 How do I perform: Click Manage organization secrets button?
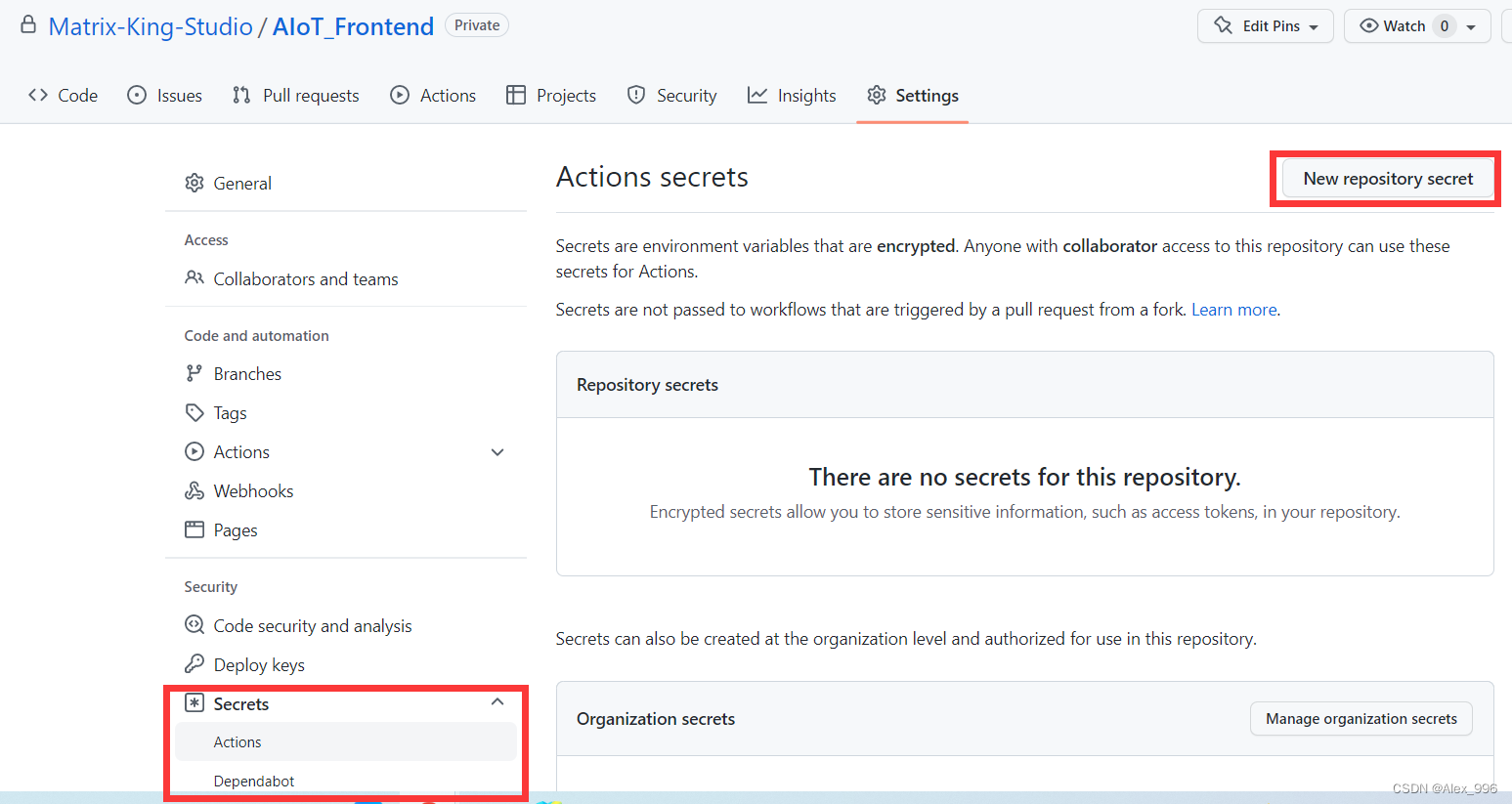[1361, 718]
